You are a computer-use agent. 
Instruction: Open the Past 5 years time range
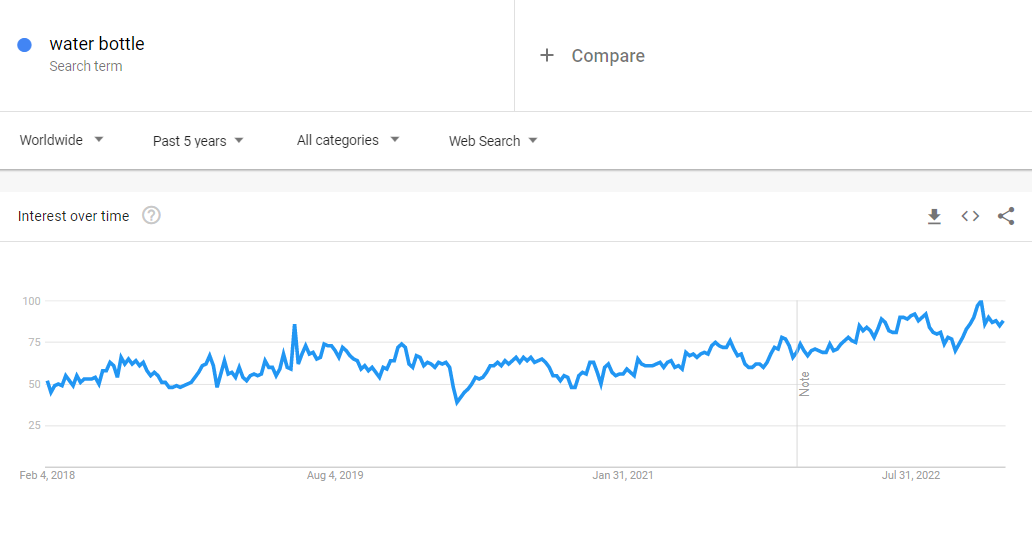198,141
